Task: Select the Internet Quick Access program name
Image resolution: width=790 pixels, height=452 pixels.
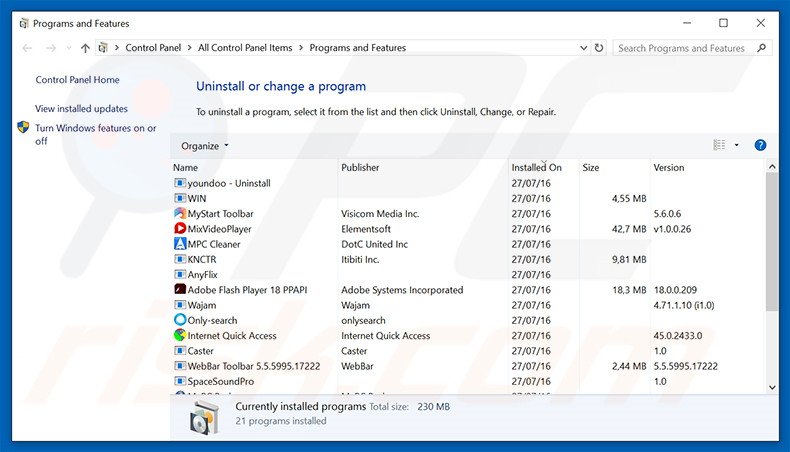Action: click(232, 336)
